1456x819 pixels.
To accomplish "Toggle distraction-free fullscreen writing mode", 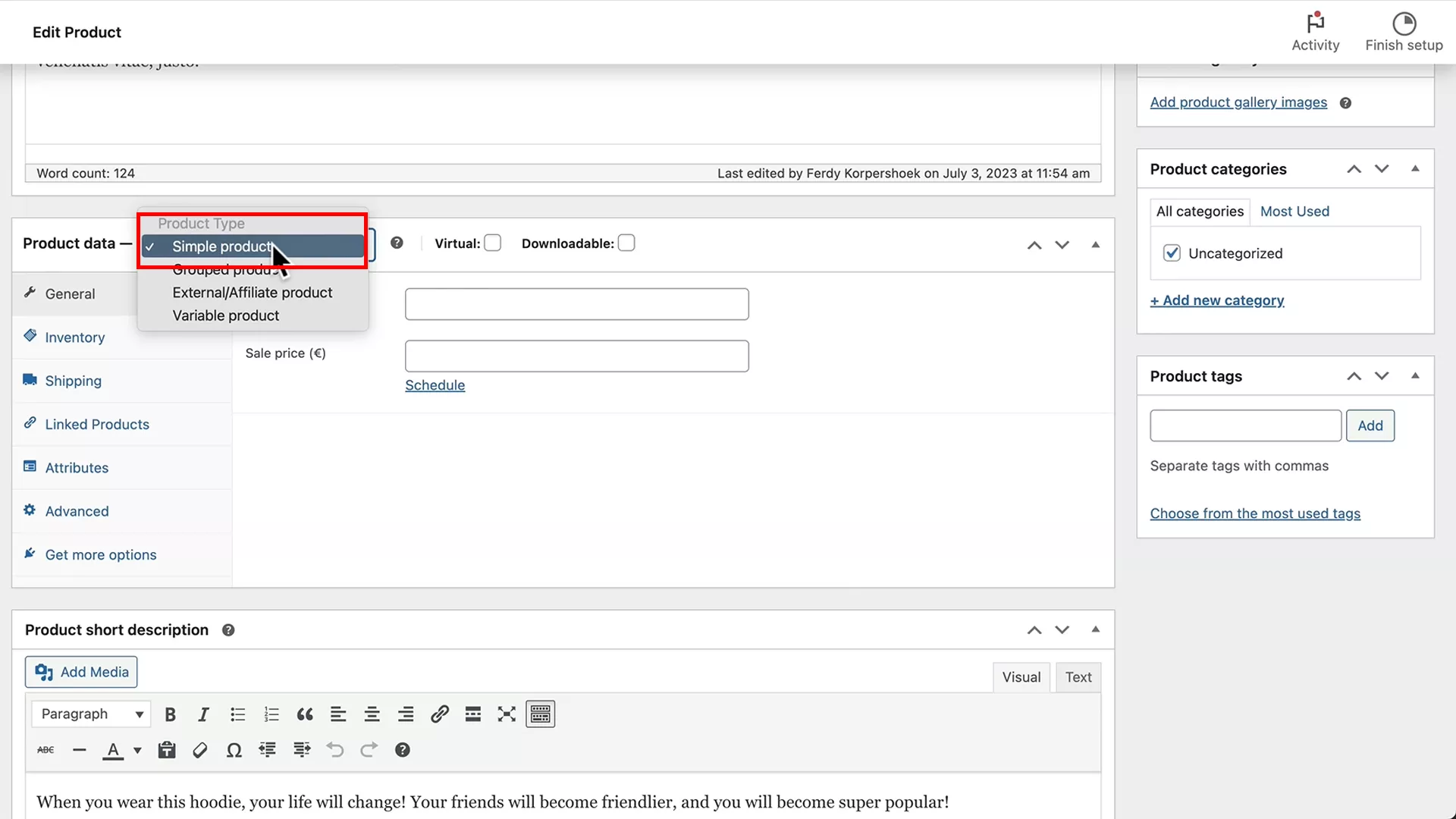I will click(507, 714).
